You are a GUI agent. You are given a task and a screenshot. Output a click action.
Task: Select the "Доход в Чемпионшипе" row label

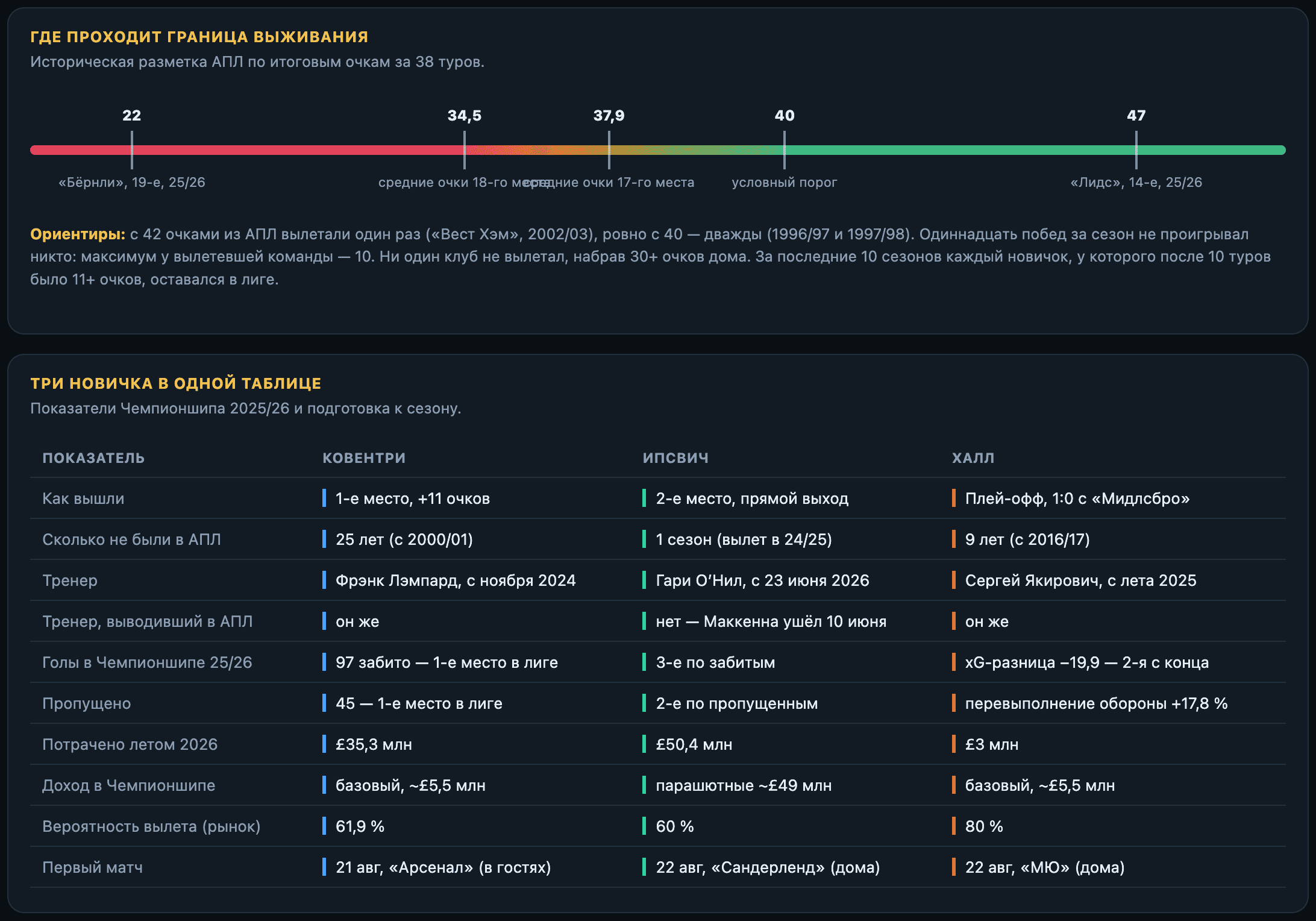click(128, 785)
